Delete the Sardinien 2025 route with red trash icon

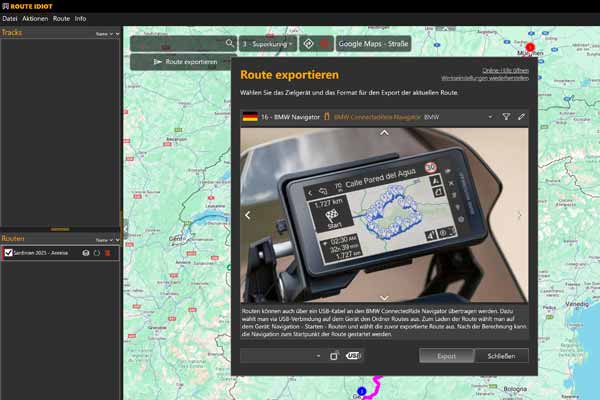pos(108,253)
